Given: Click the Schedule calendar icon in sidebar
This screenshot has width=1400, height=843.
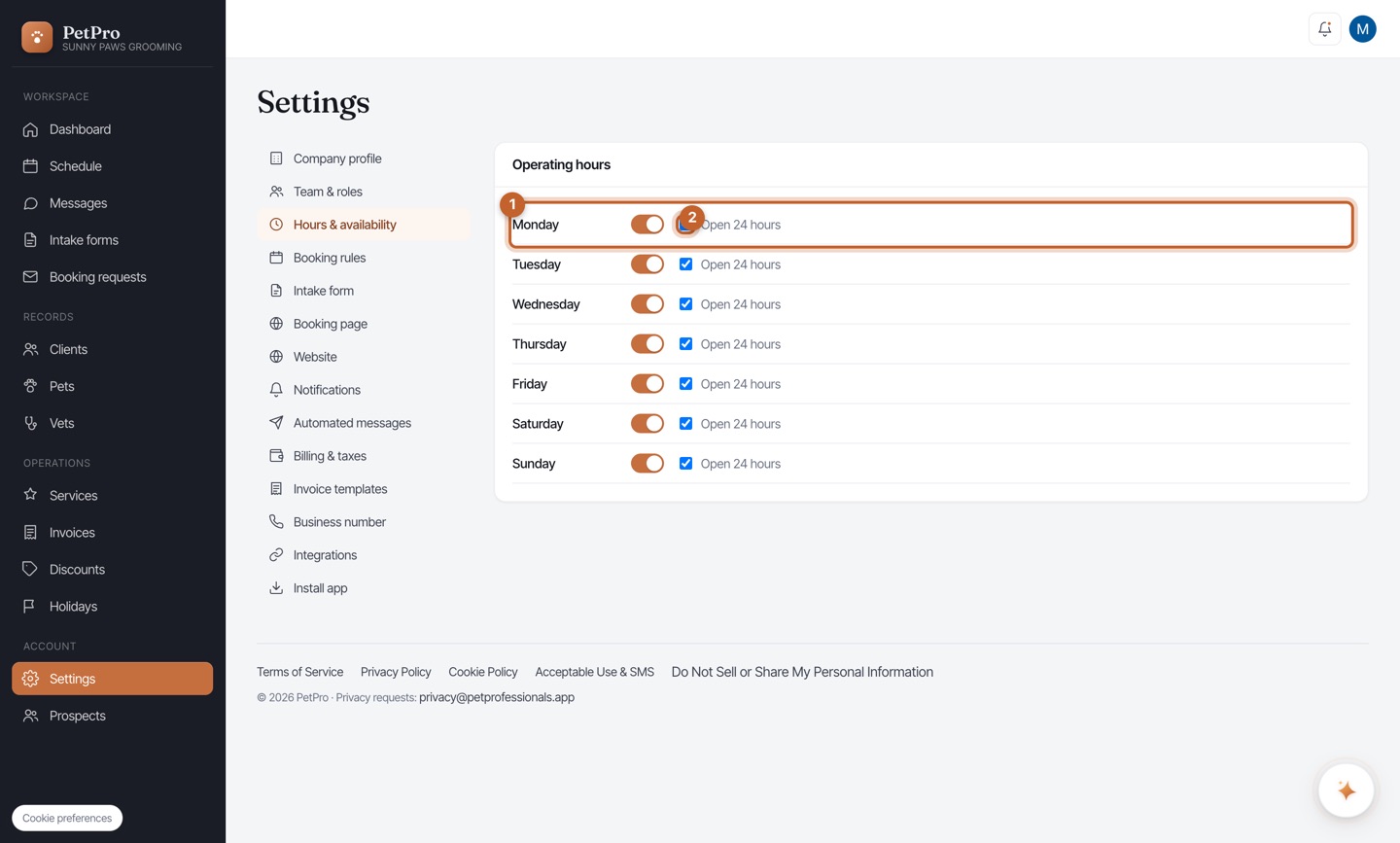Looking at the screenshot, I should [31, 166].
